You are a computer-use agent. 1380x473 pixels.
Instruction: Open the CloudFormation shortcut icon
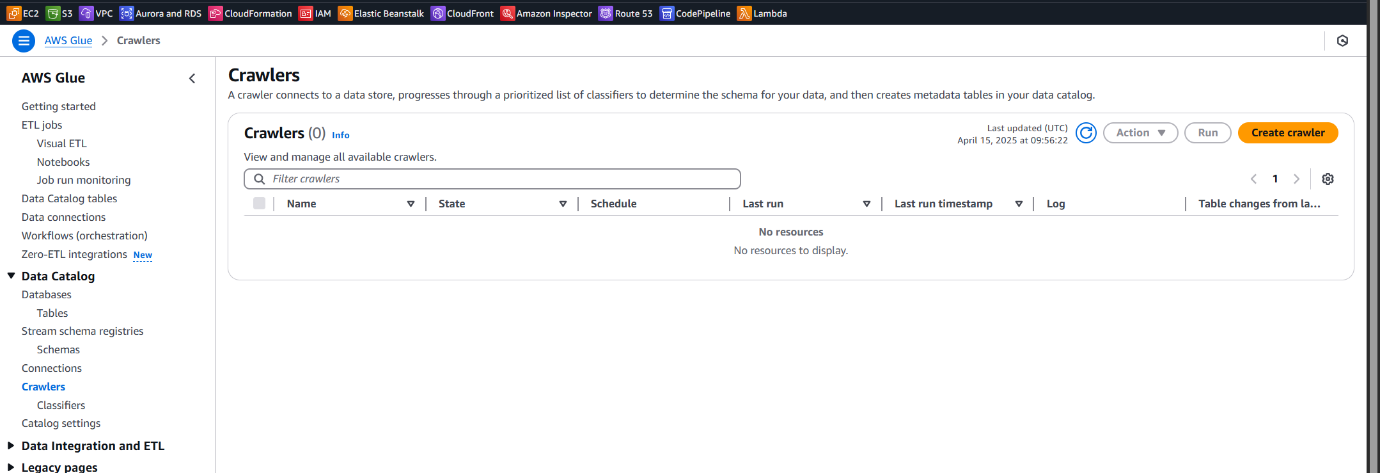pyautogui.click(x=215, y=14)
